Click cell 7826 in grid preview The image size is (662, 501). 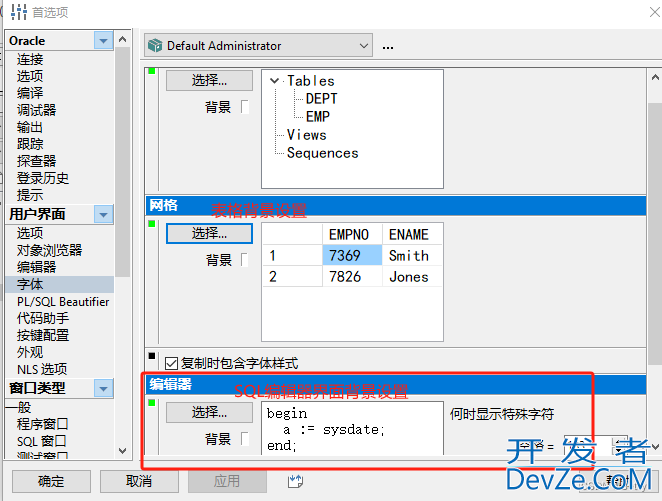coord(353,276)
